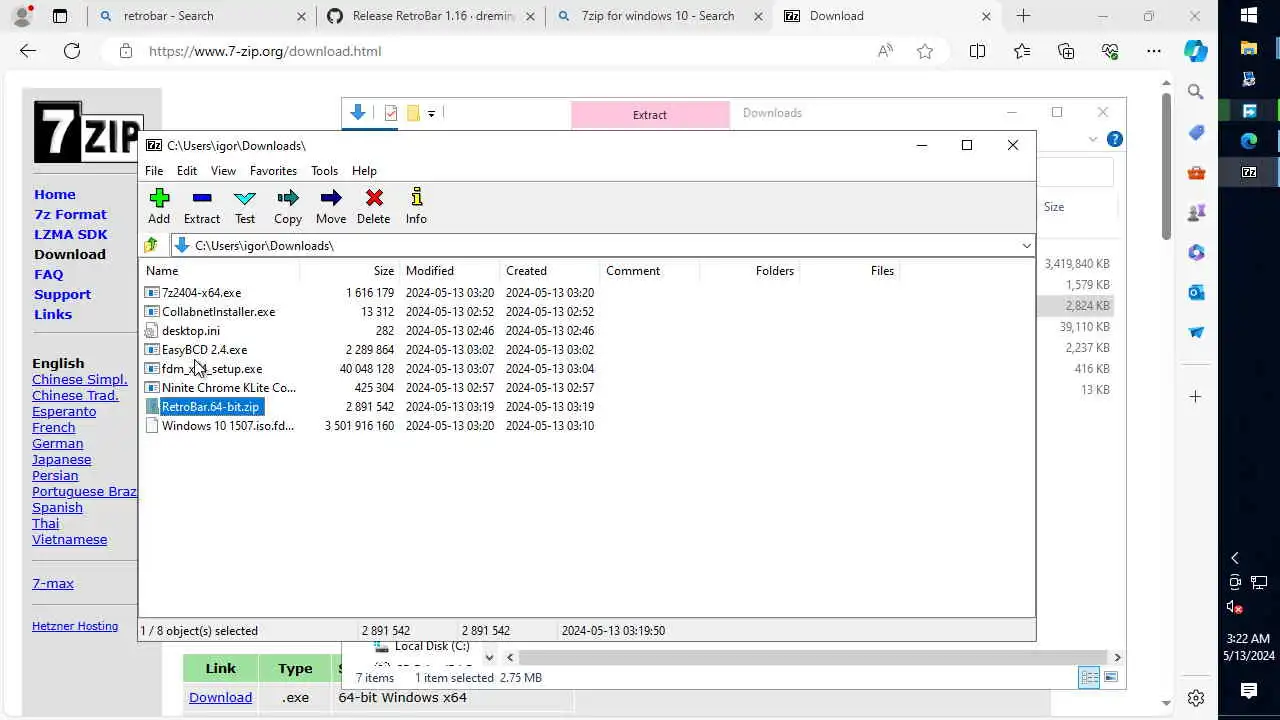Open the notification center icon
The image size is (1280, 720).
1249,690
